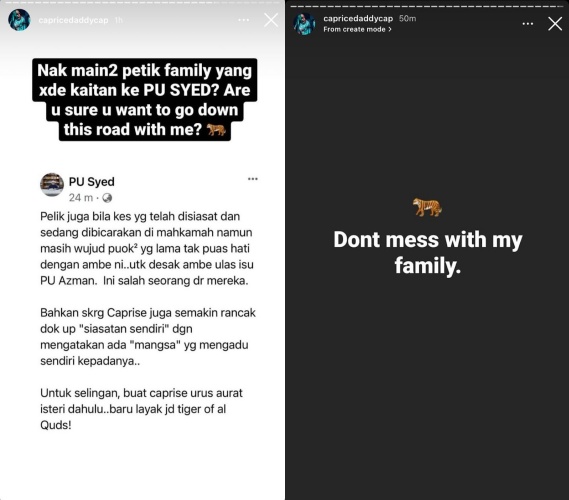Tap capricedaddycap avatar on right story

click(x=304, y=24)
